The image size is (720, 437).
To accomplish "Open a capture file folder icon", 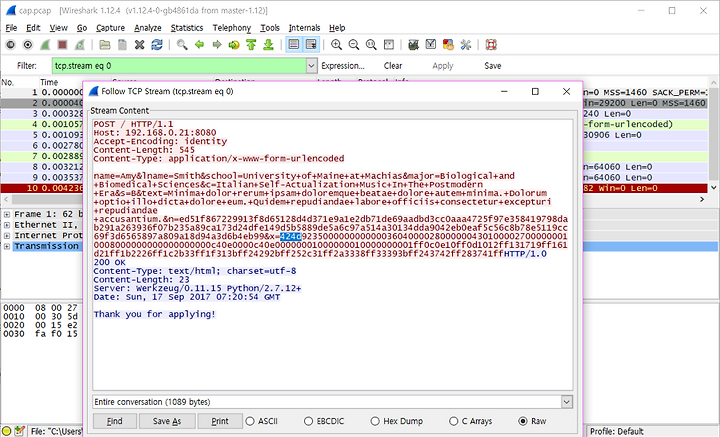I will pos(105,45).
